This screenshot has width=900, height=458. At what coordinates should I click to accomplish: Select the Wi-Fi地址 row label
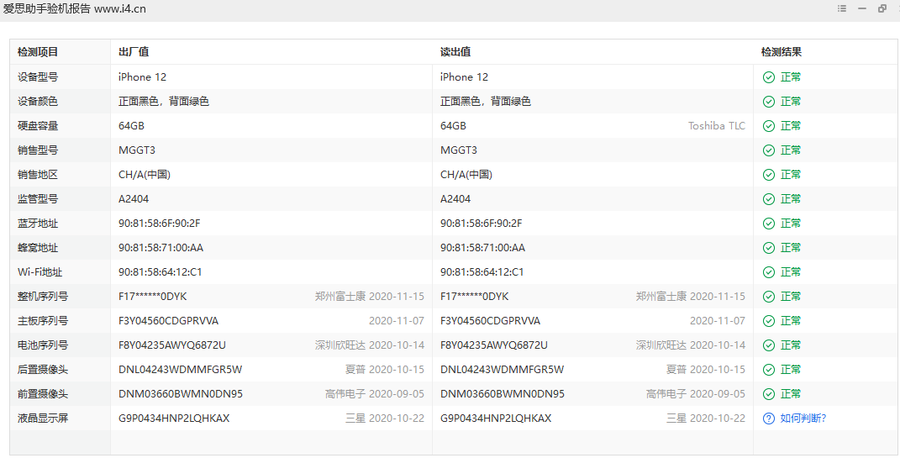point(40,272)
